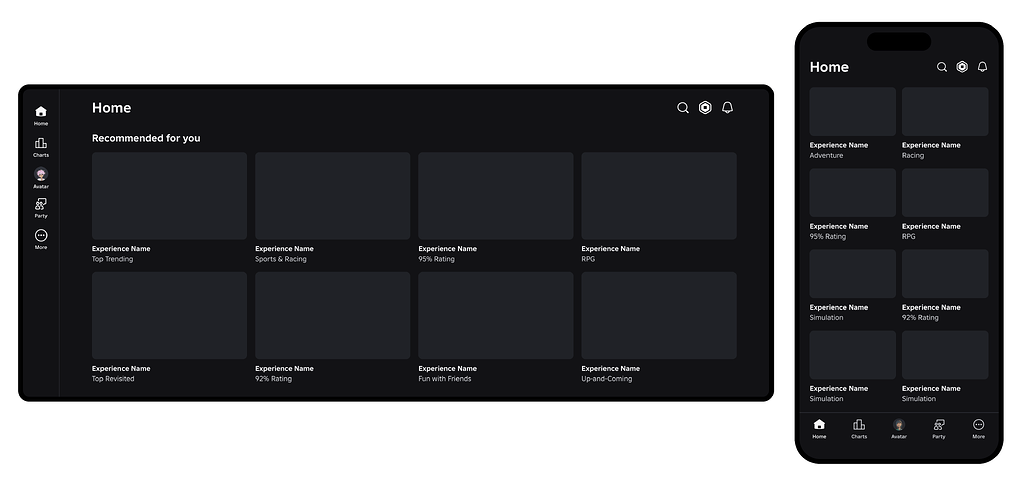Click the 'Recommended for you' heading
The width and height of the screenshot is (1024, 491).
click(x=146, y=138)
